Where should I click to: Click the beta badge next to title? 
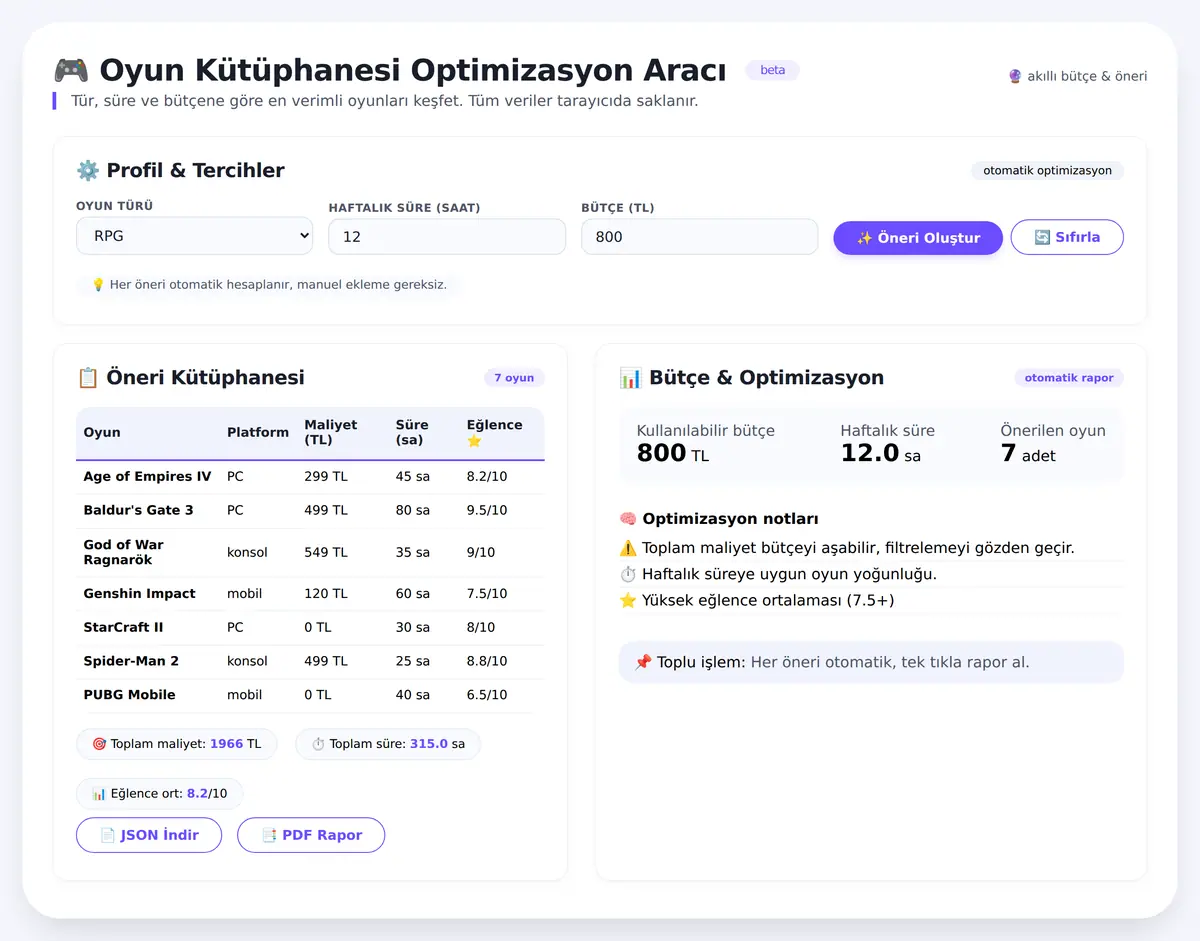[772, 70]
